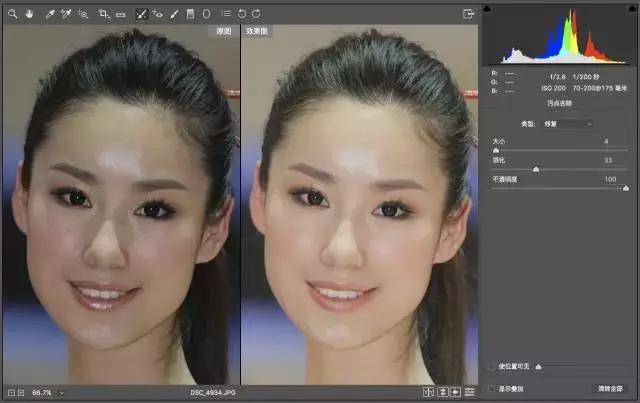Image resolution: width=640 pixels, height=403 pixels.
Task: Click the 70-200@175 毫米 lens text
Action: pos(600,88)
